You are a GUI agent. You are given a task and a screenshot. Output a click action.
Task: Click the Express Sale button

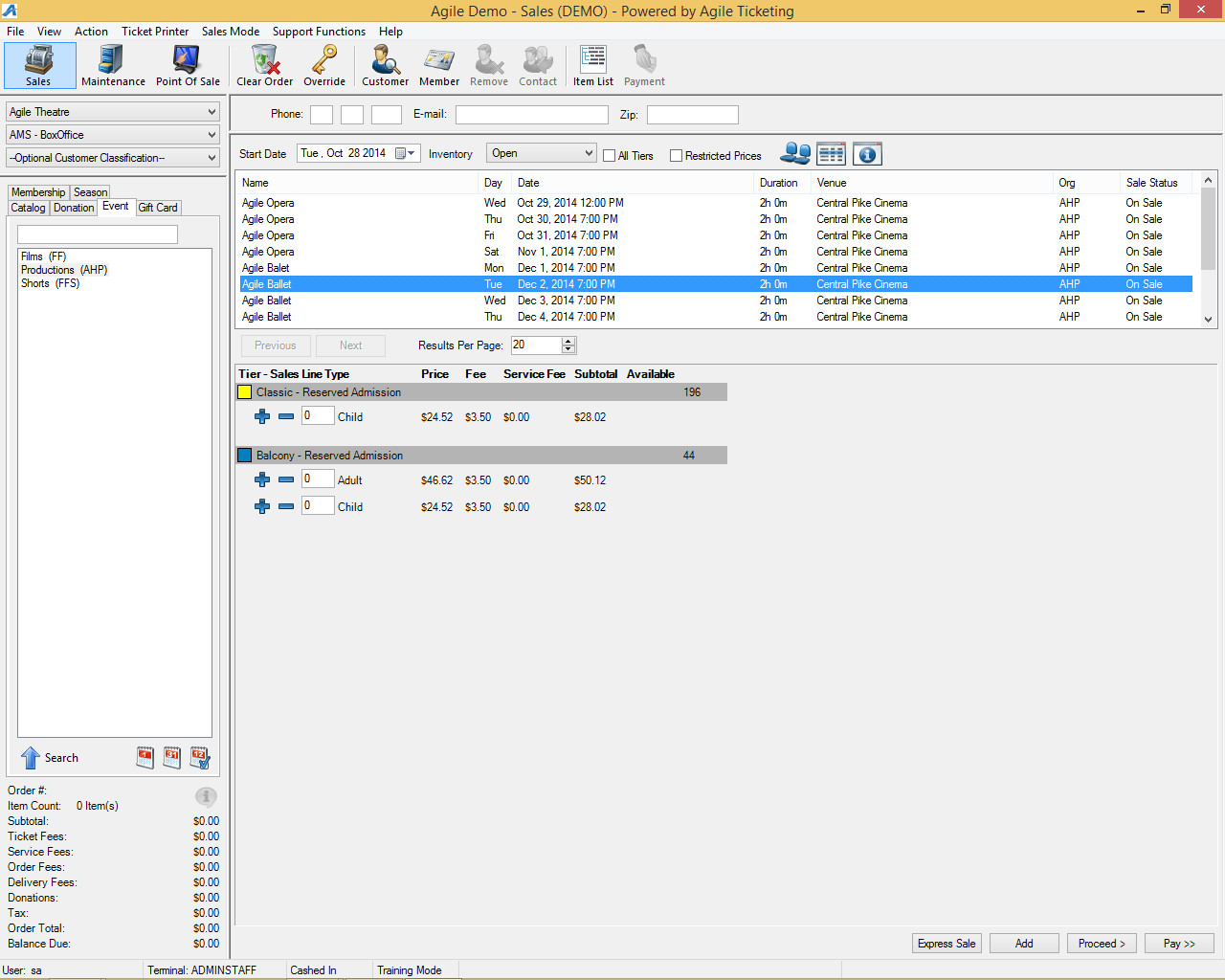(x=947, y=944)
